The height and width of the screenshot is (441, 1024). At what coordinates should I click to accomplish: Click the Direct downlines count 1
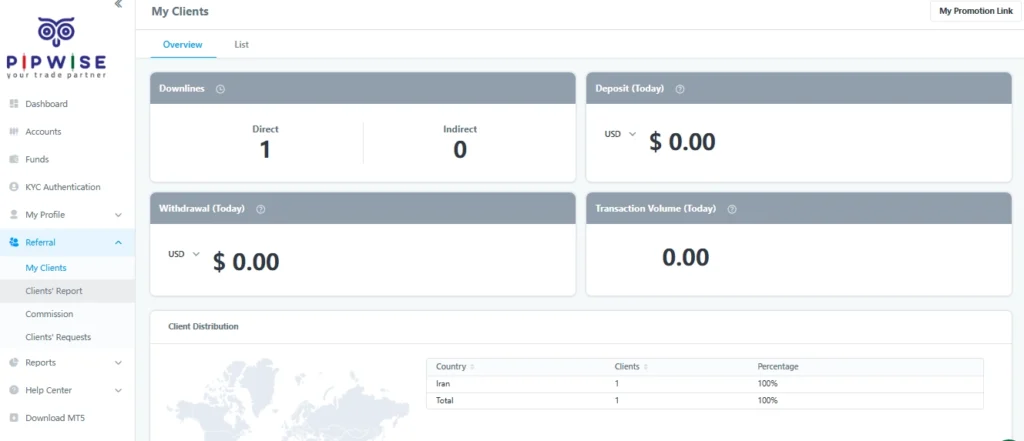(x=265, y=150)
